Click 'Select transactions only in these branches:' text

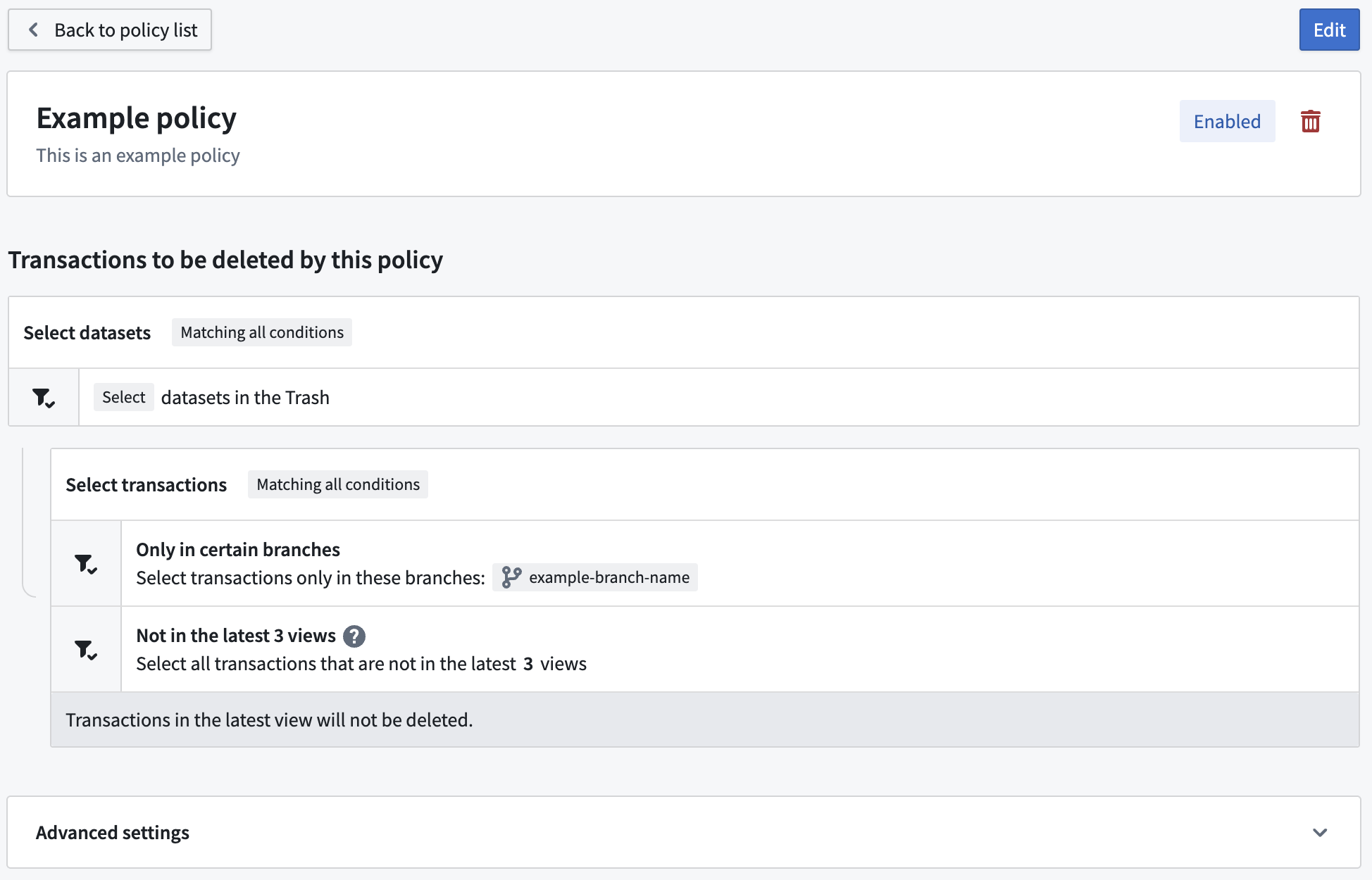point(311,577)
